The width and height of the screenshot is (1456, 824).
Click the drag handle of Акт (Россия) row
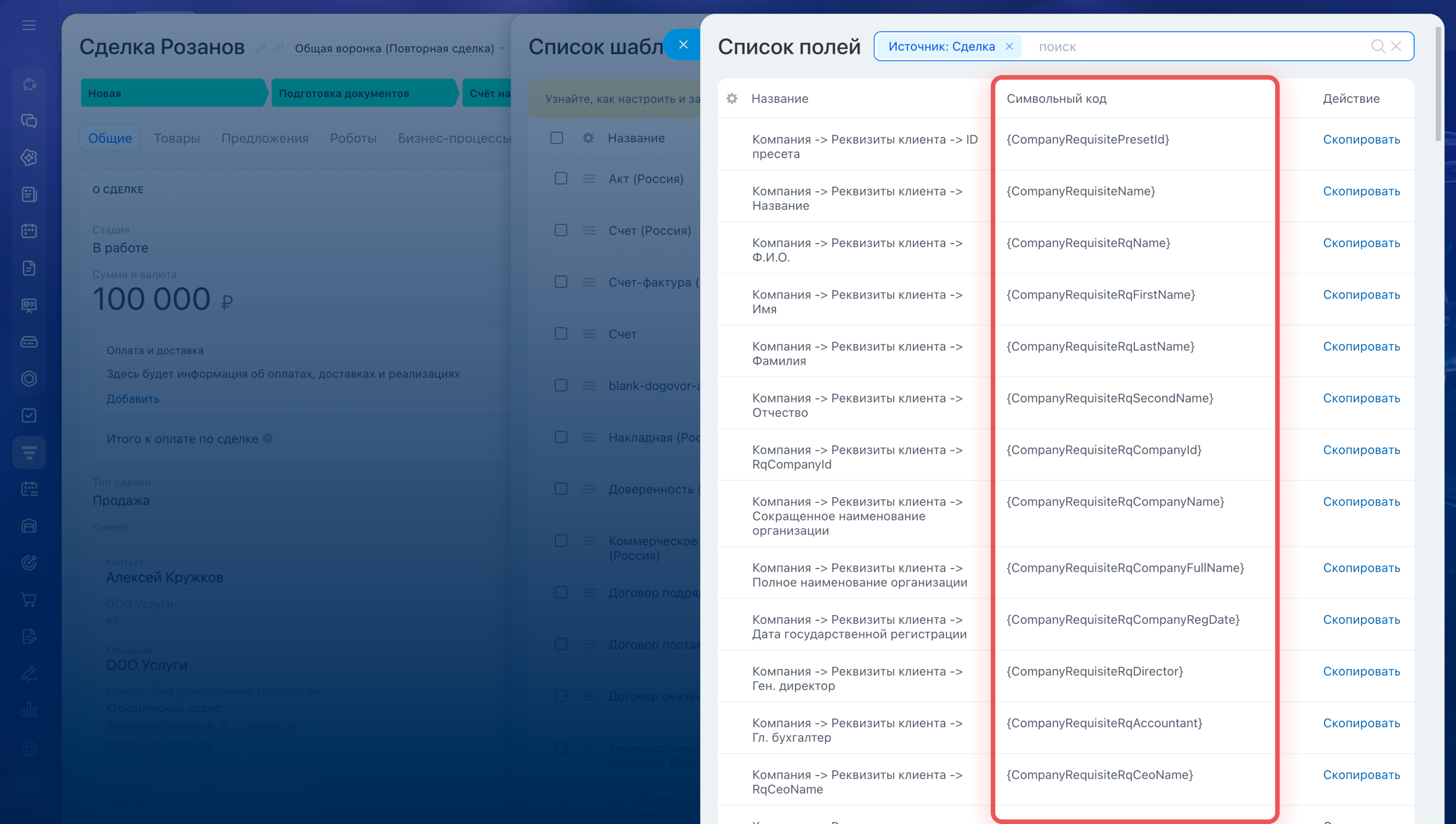[x=589, y=179]
